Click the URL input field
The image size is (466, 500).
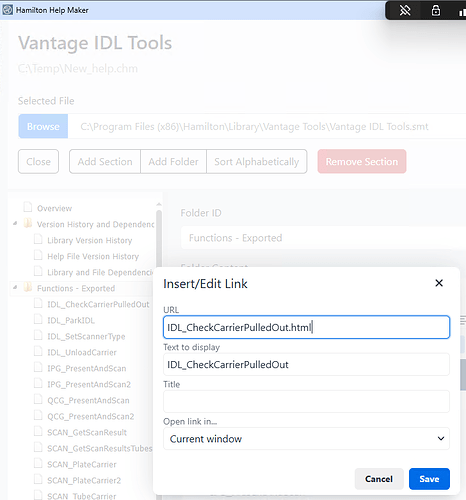(306, 327)
